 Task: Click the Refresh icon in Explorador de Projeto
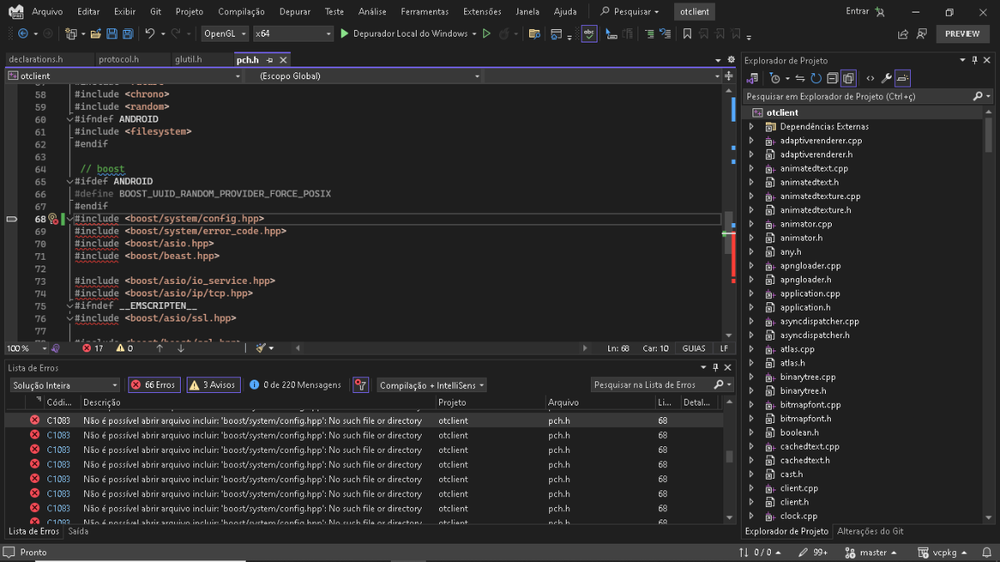click(x=816, y=78)
